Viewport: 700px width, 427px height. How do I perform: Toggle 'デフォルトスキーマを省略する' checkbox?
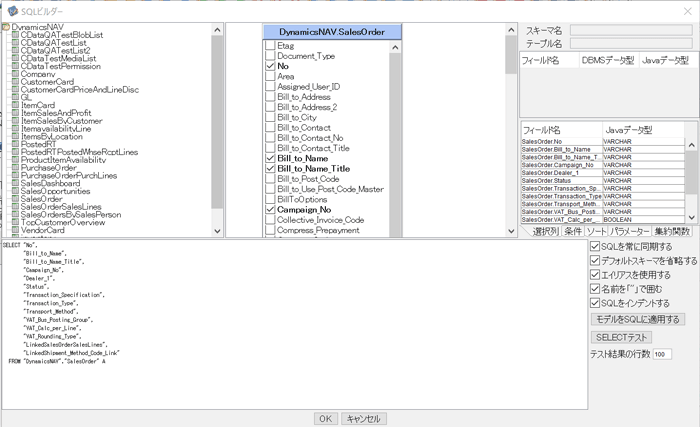click(x=595, y=260)
